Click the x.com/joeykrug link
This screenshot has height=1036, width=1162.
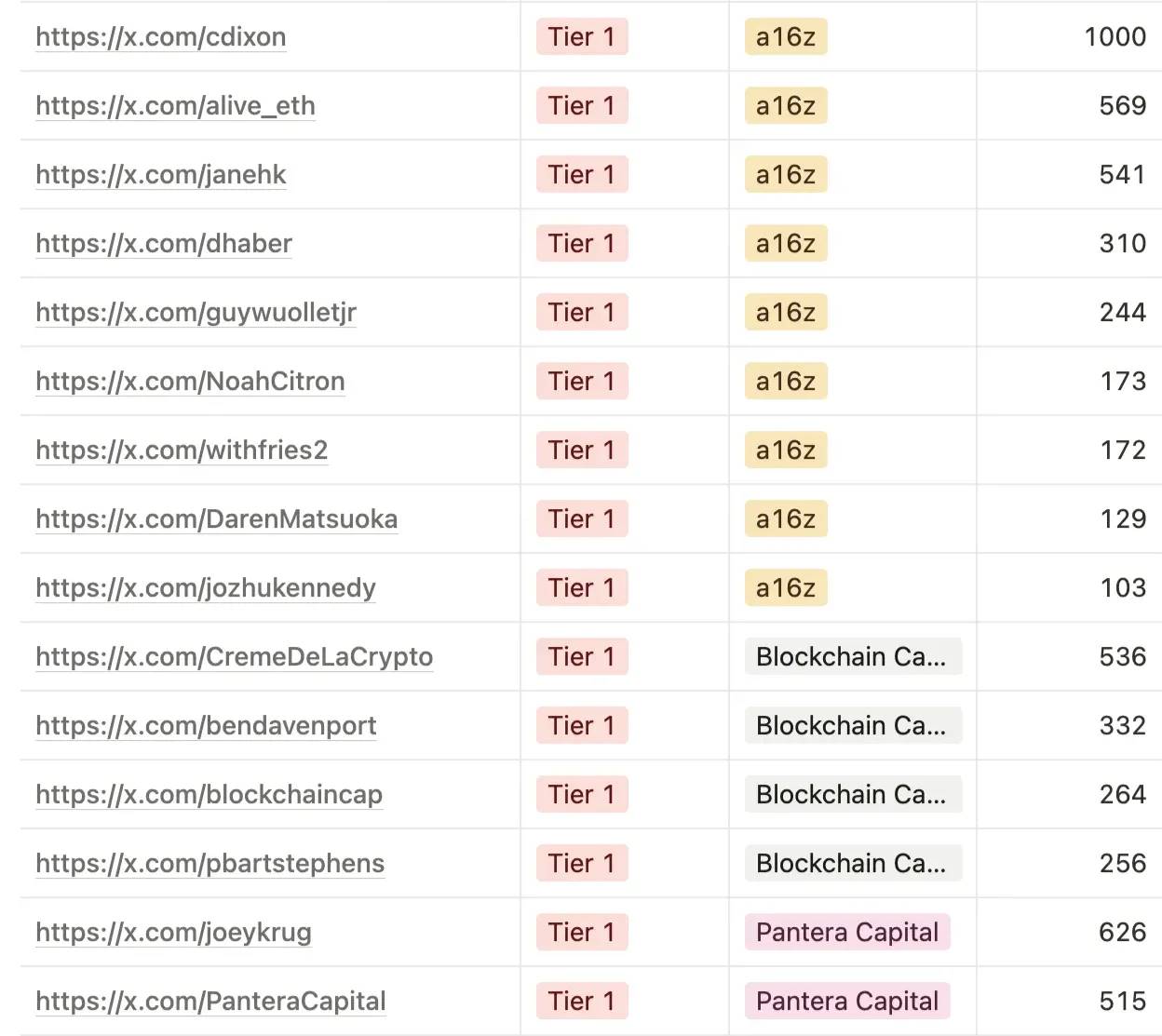click(x=173, y=933)
